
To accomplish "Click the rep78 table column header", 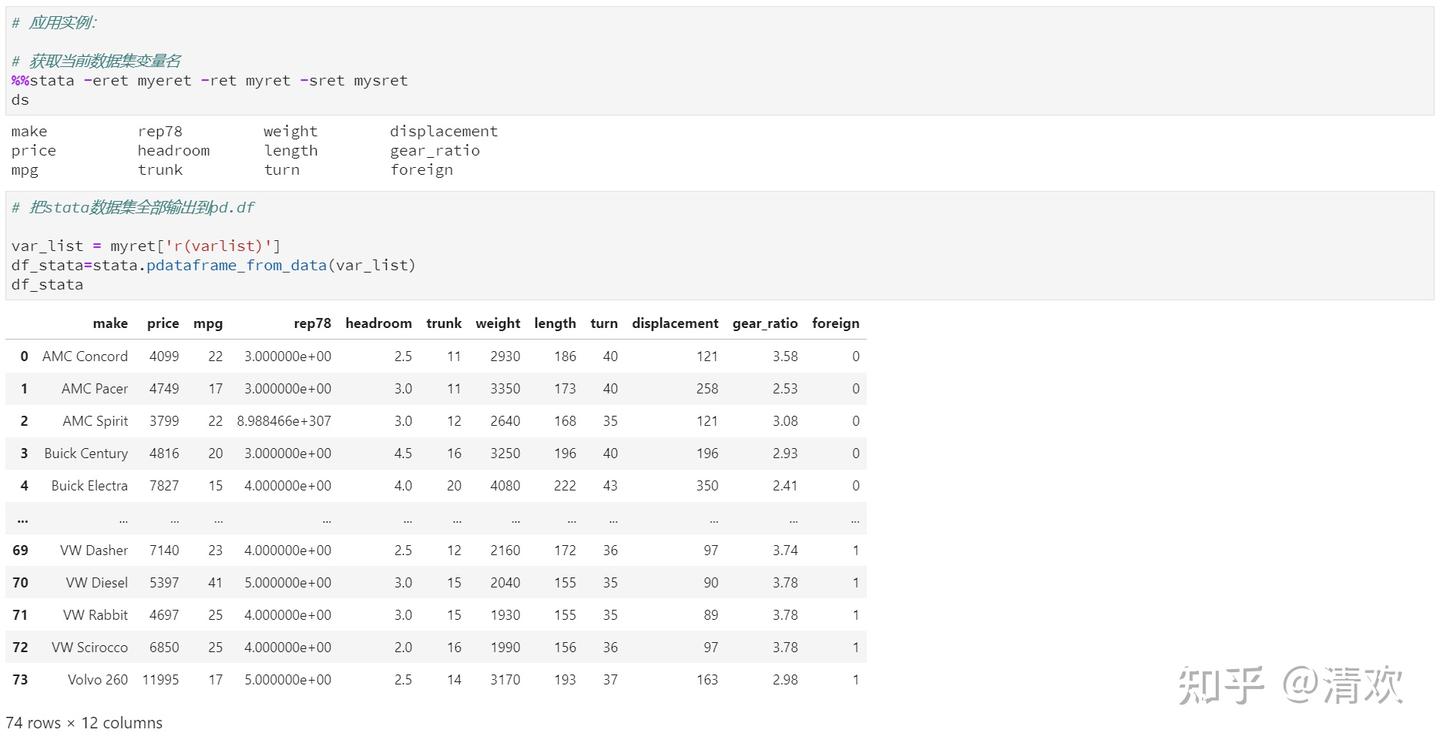I will click(312, 323).
